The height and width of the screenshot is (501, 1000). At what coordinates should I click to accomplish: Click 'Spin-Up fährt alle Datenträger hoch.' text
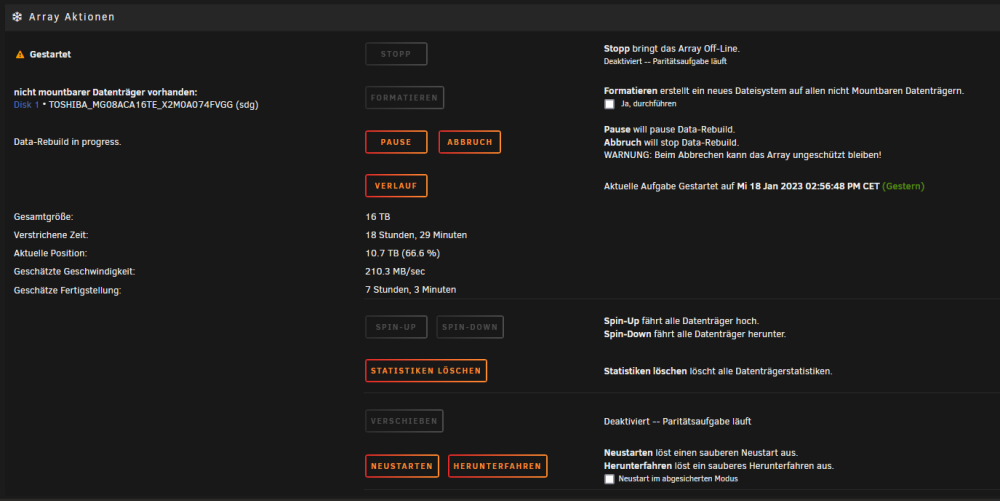[681, 321]
